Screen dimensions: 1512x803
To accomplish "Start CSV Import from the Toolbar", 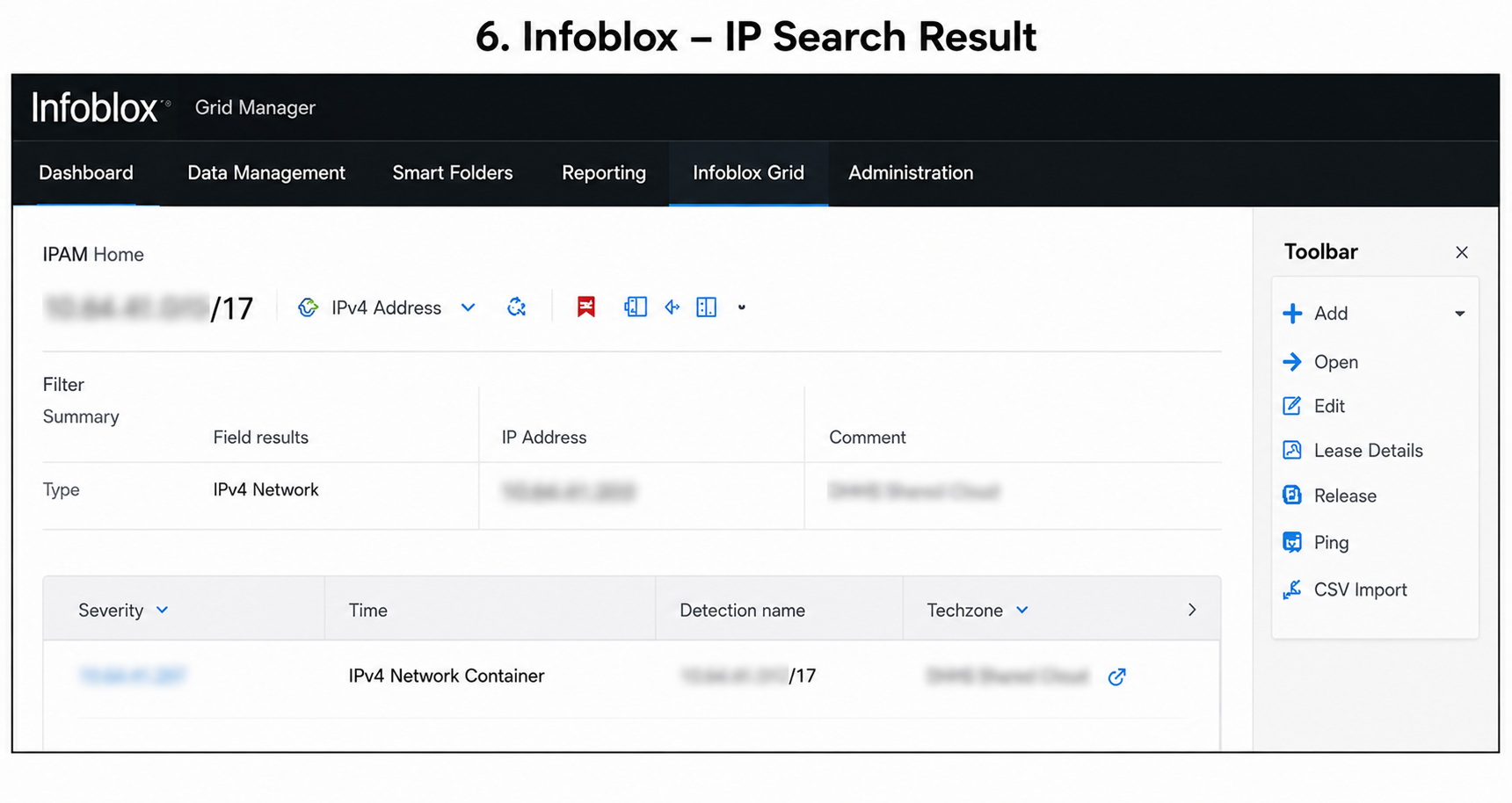I will 1360,590.
